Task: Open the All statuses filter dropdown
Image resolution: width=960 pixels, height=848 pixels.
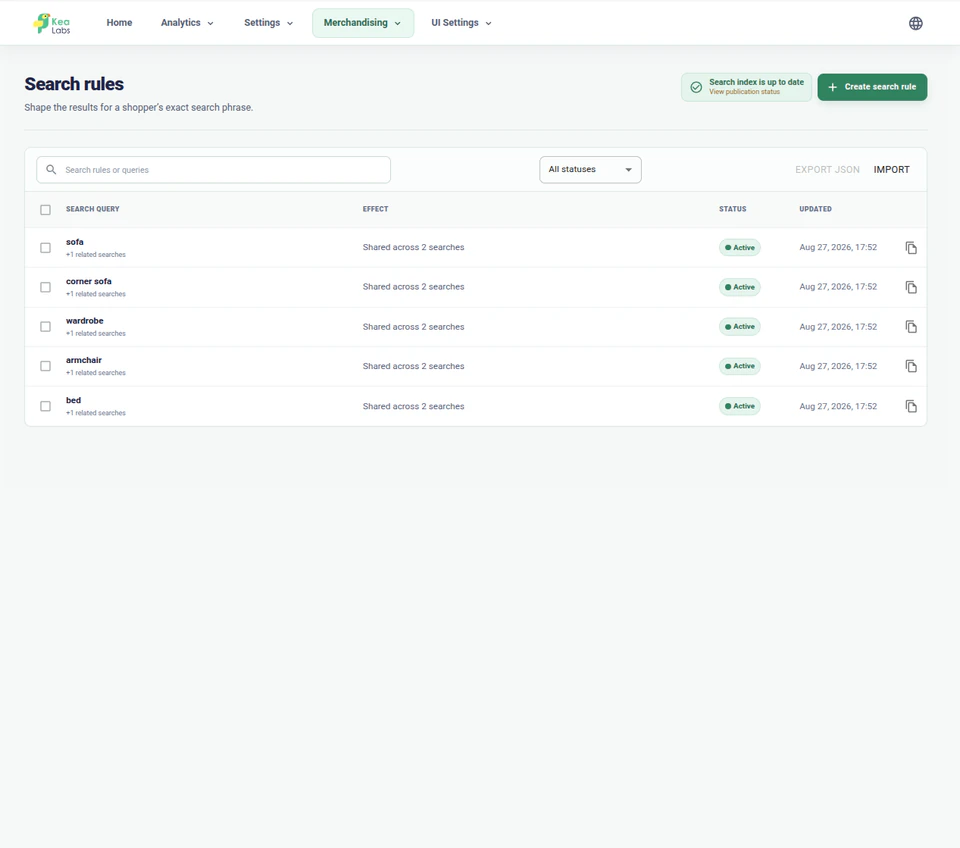Action: click(590, 170)
